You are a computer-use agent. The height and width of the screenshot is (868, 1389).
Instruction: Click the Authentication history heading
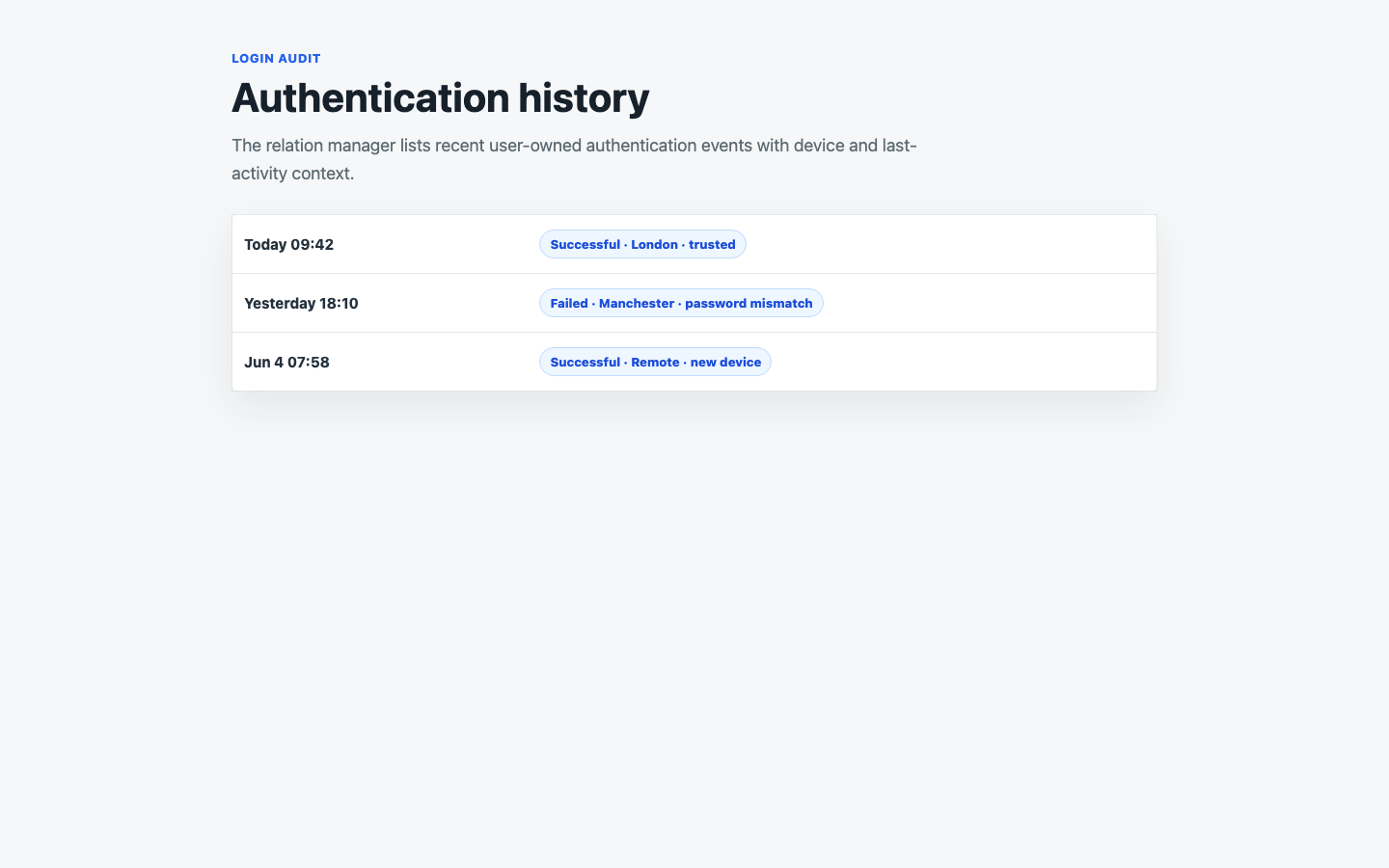pos(440,97)
